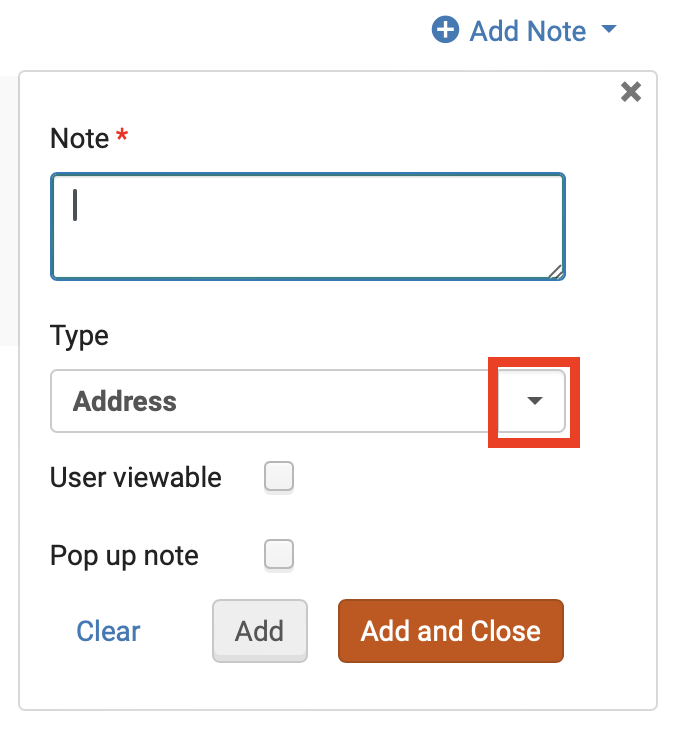Click the Note field label
674x748 pixels.
coord(79,139)
